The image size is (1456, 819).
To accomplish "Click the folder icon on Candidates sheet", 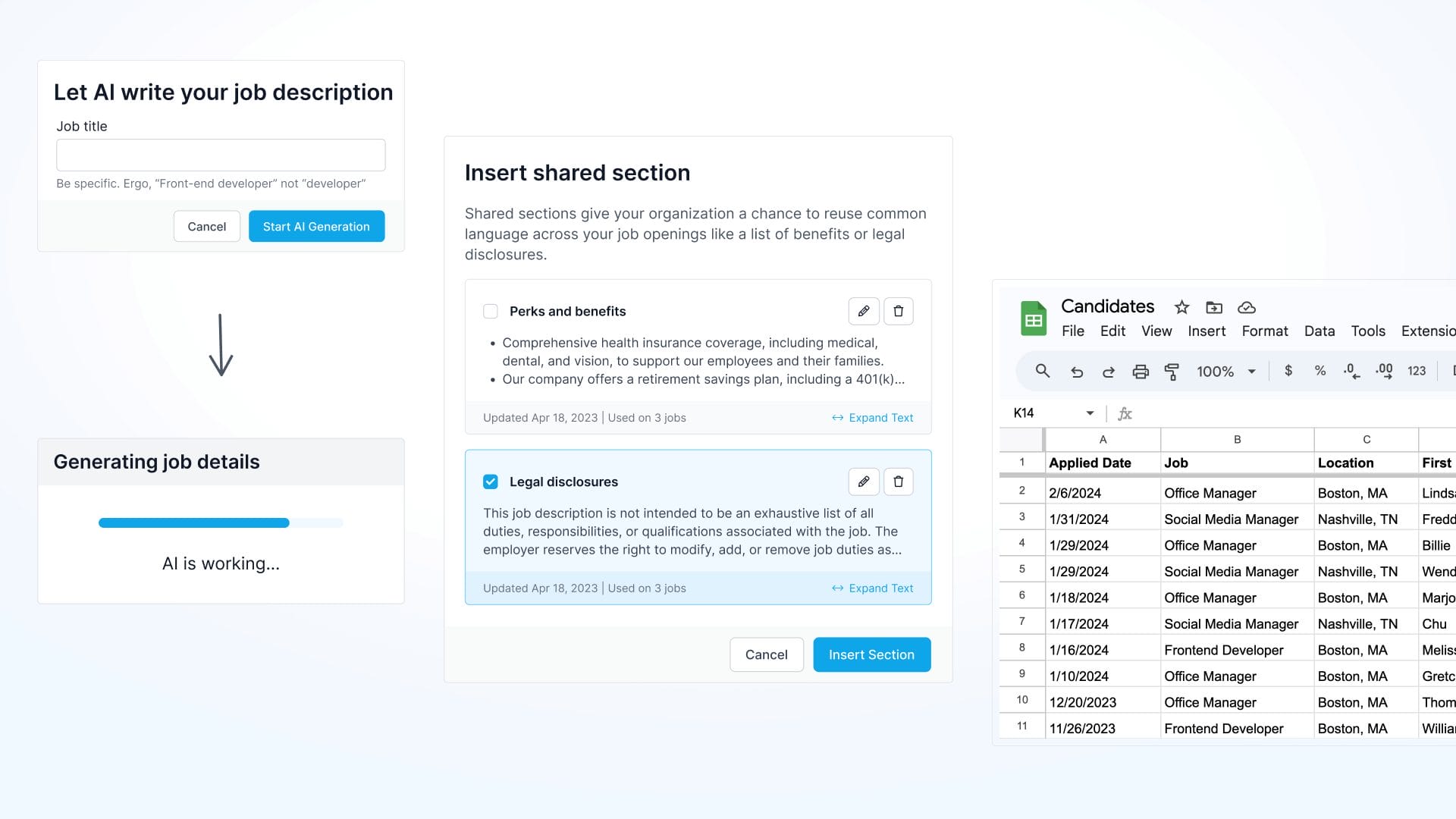I will [x=1214, y=308].
